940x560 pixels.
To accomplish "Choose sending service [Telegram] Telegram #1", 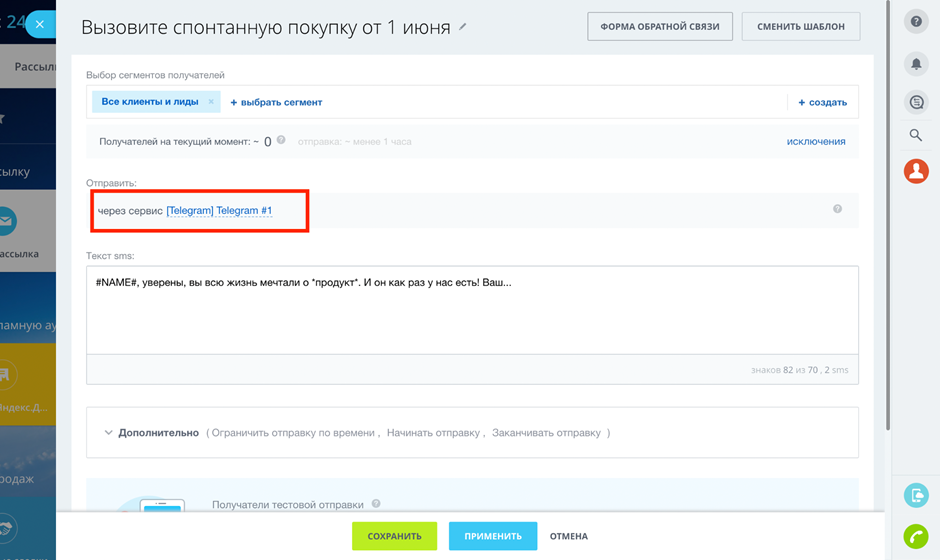I will click(219, 210).
